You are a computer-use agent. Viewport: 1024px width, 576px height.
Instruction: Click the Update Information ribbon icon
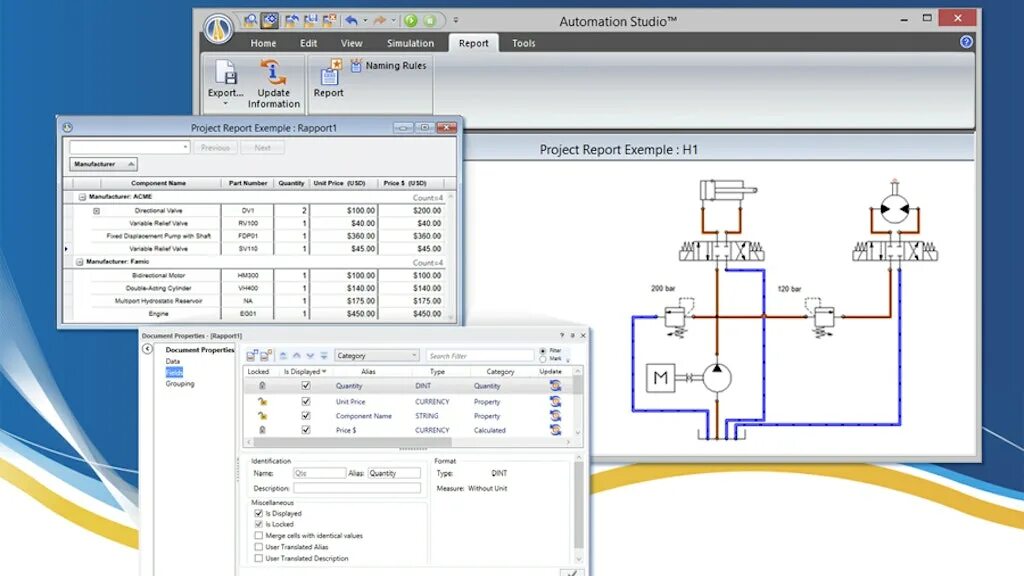(x=273, y=72)
